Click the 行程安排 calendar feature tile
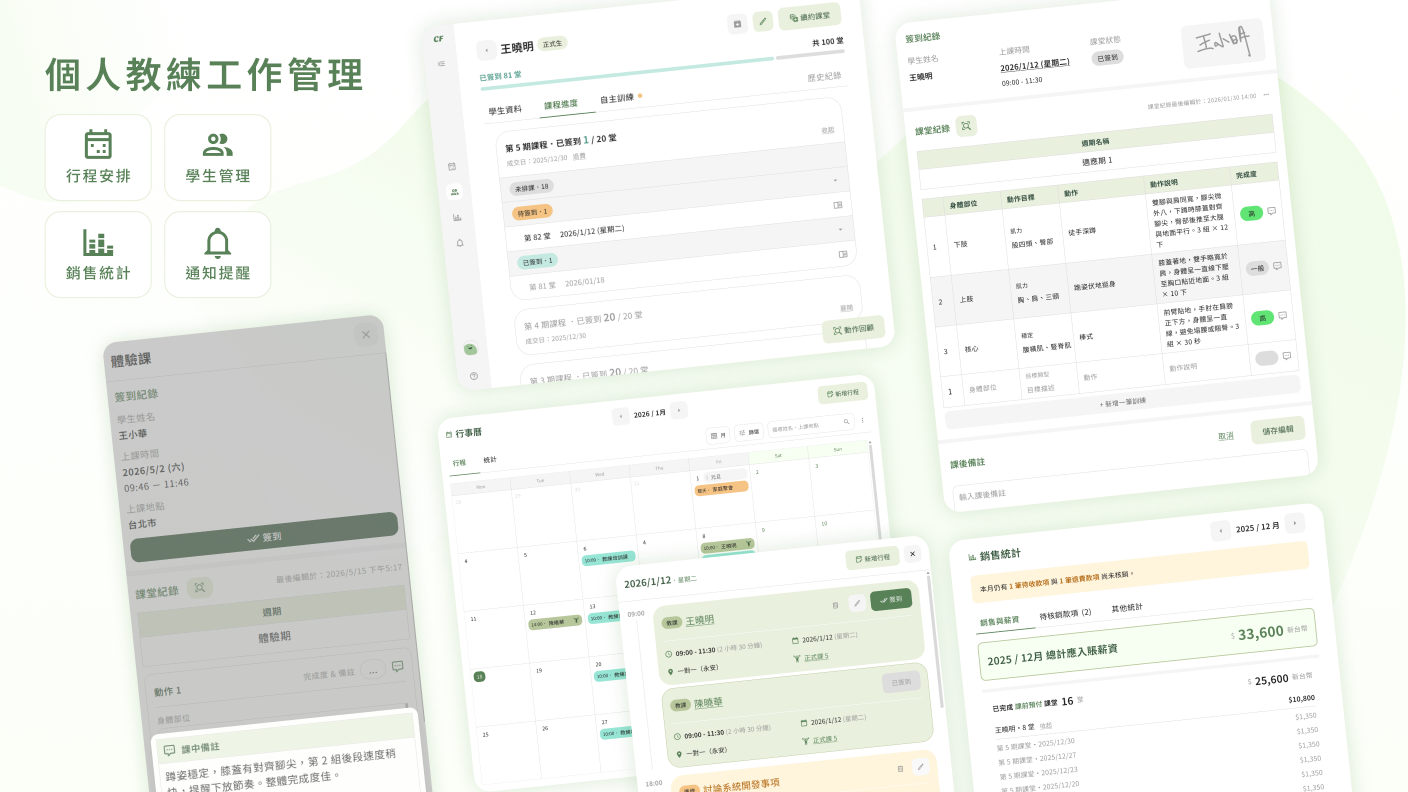 click(x=98, y=157)
